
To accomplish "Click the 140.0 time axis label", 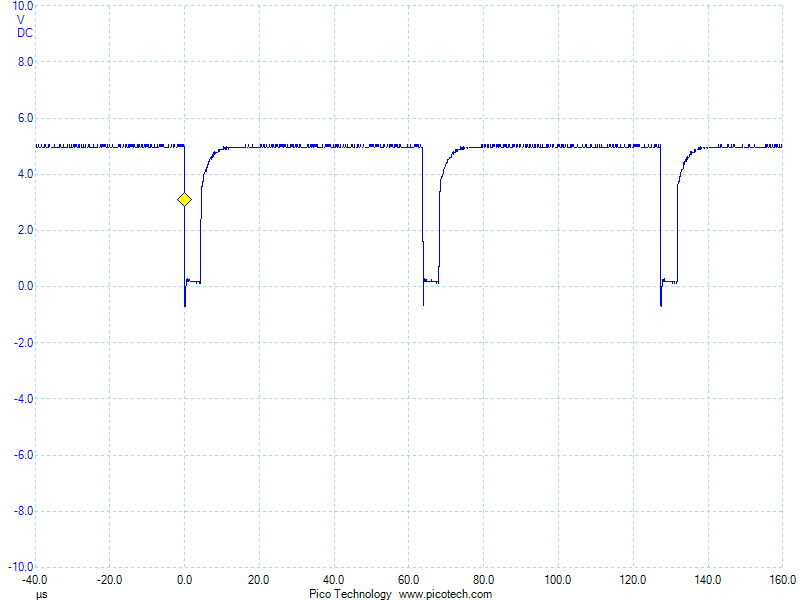I will (708, 580).
